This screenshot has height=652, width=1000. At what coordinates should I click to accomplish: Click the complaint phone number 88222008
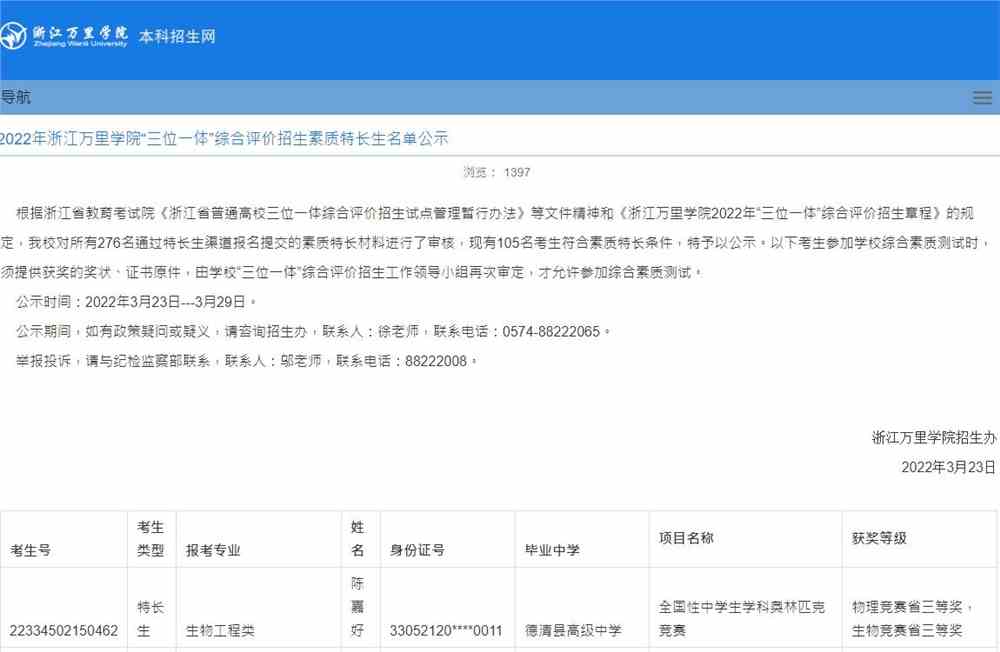click(x=436, y=361)
